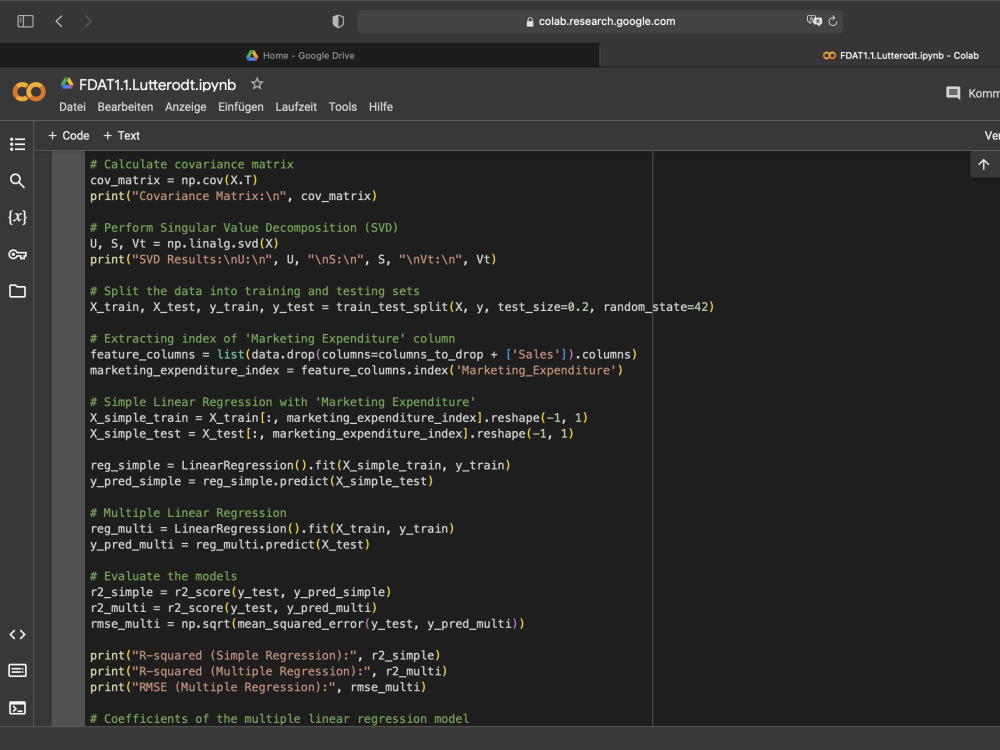Open the secrets key icon panel
1000x750 pixels.
click(x=17, y=254)
